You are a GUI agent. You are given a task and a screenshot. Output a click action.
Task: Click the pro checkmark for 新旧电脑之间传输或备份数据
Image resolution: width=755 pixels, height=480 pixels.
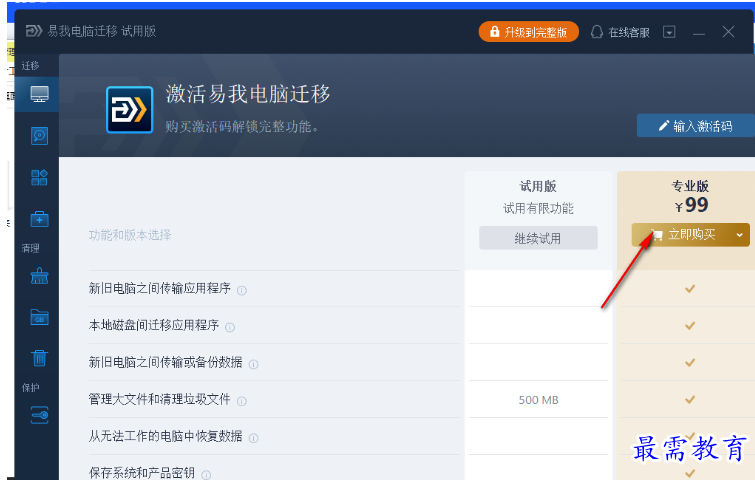[x=690, y=363]
